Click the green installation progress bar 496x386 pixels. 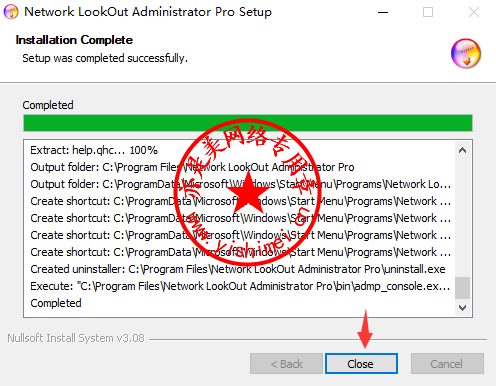click(x=248, y=123)
